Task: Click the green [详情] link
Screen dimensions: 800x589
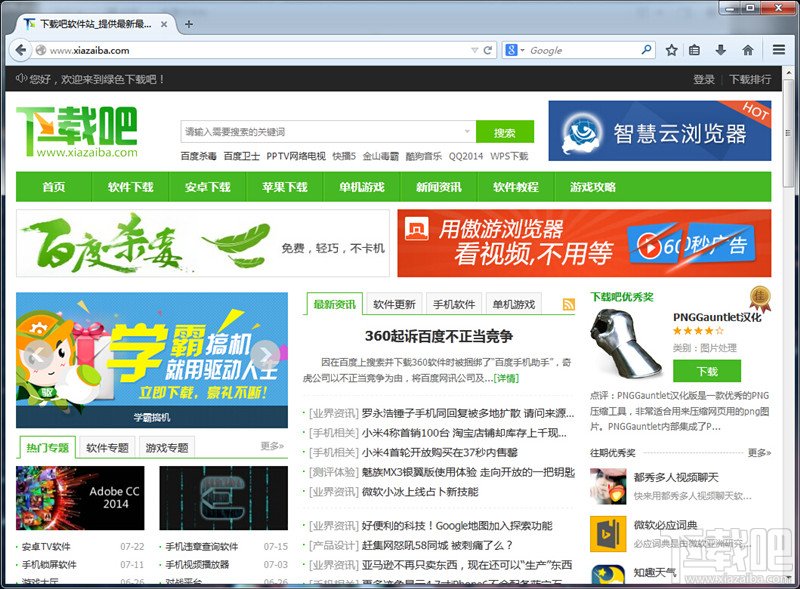Action: (x=506, y=378)
